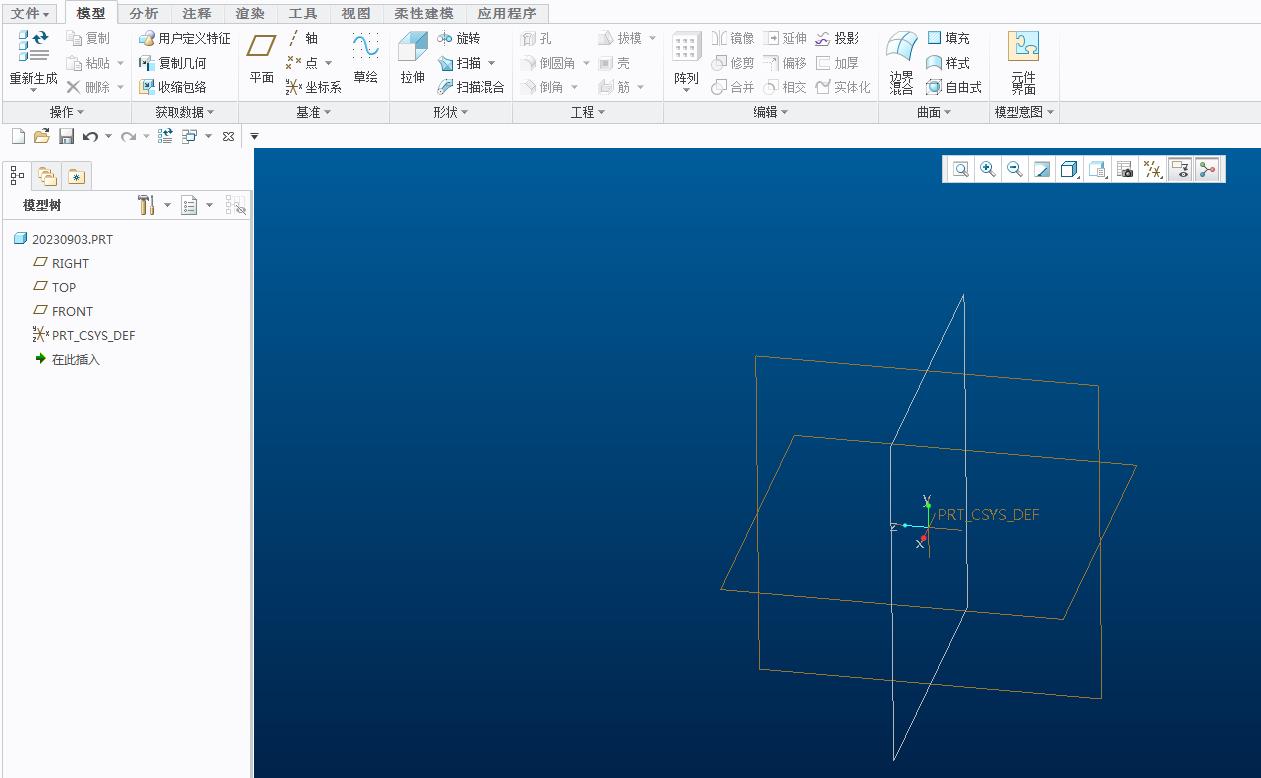
Task: Open the 工具 (Tools) tab
Action: coord(303,13)
